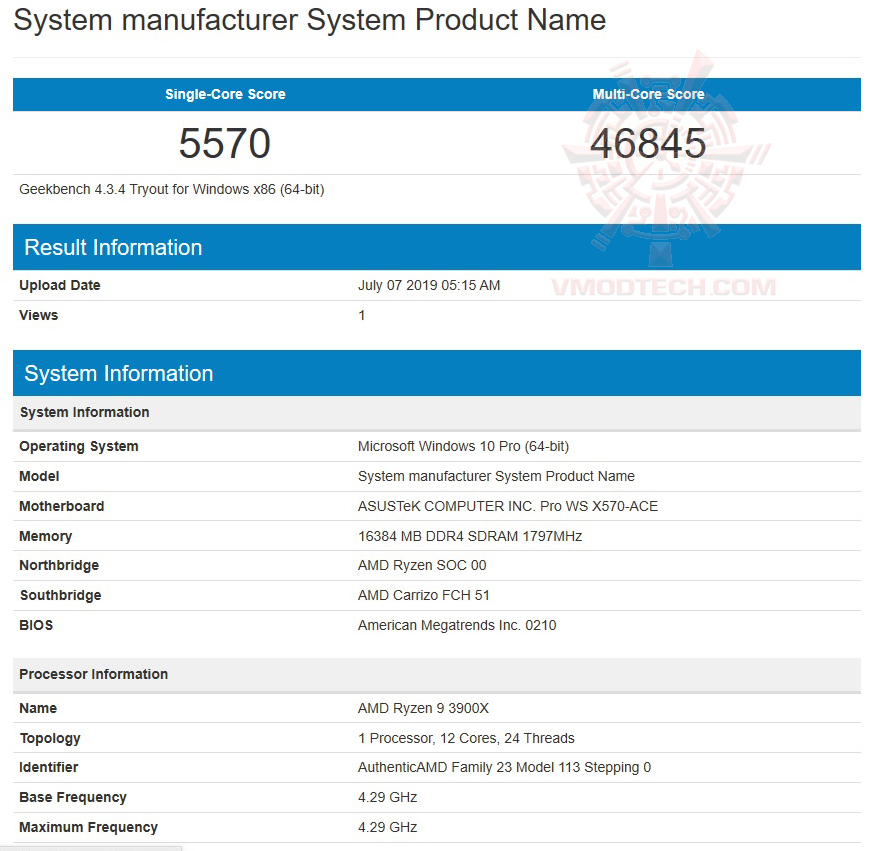Click the multi-core score value 46845
Image resolution: width=894 pixels, height=851 pixels.
pyautogui.click(x=648, y=143)
